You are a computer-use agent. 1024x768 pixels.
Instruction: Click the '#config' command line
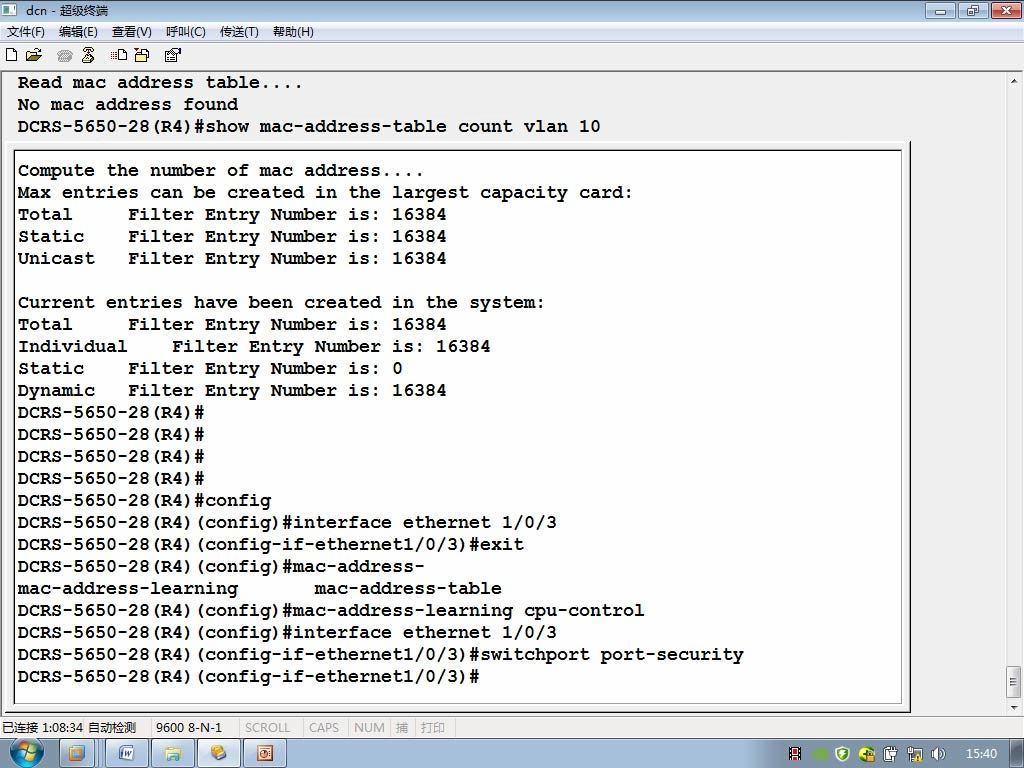[x=144, y=500]
